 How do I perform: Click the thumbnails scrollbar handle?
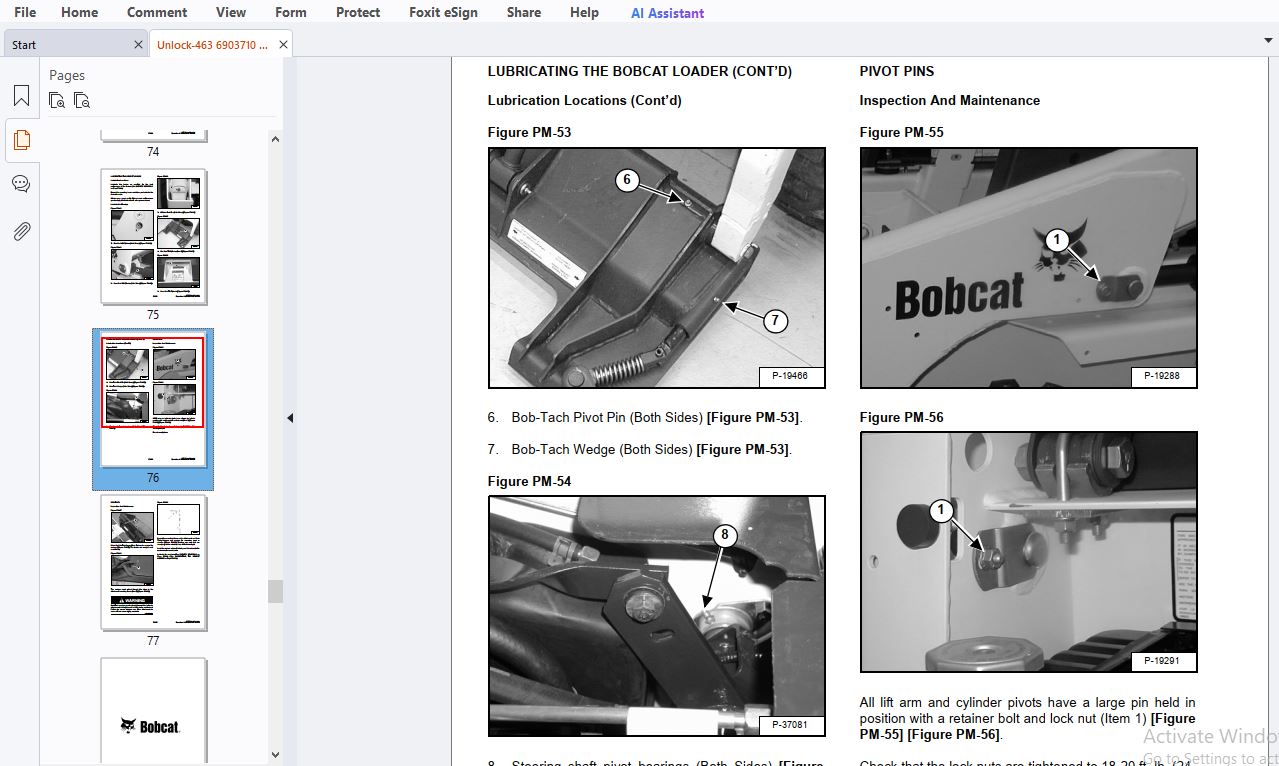click(x=275, y=591)
